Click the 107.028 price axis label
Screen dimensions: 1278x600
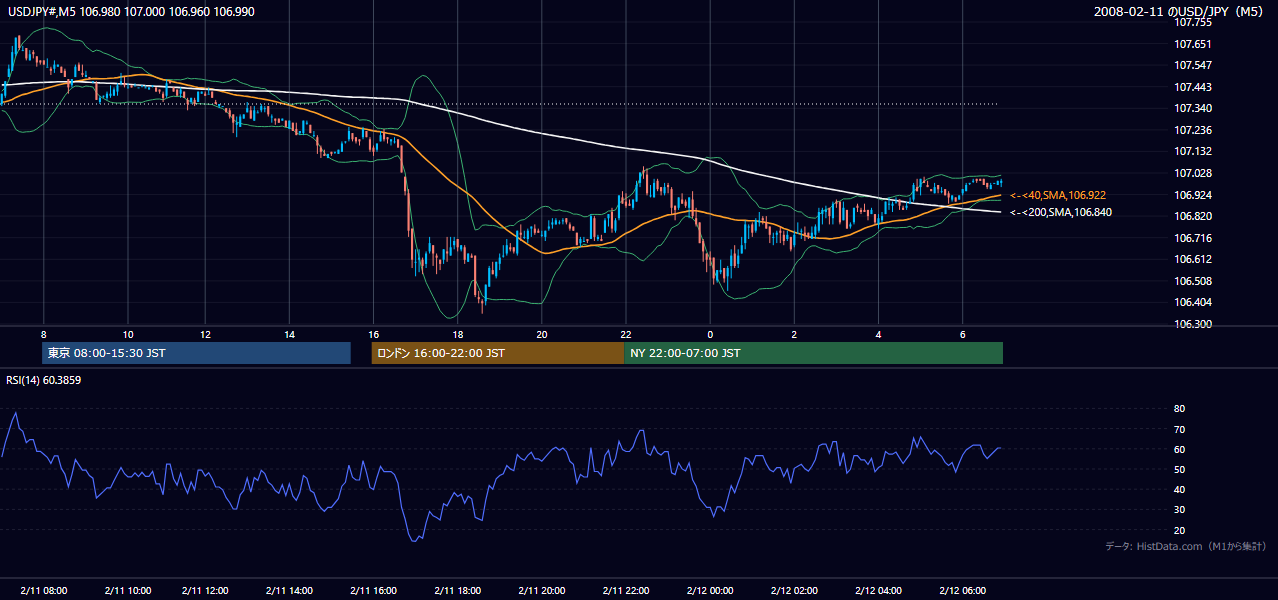(x=1192, y=173)
